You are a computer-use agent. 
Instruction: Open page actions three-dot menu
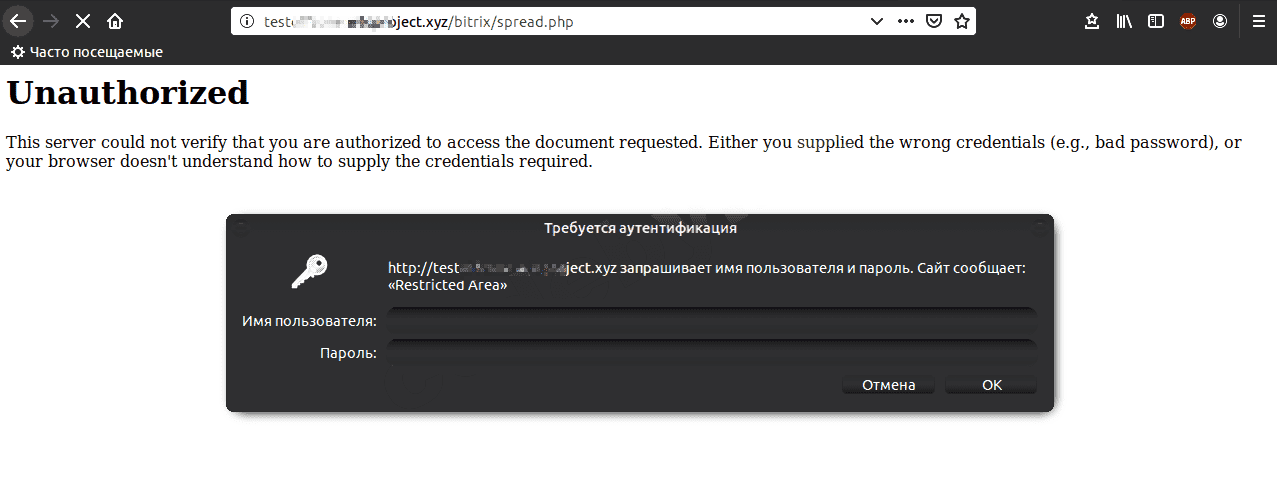[905, 21]
